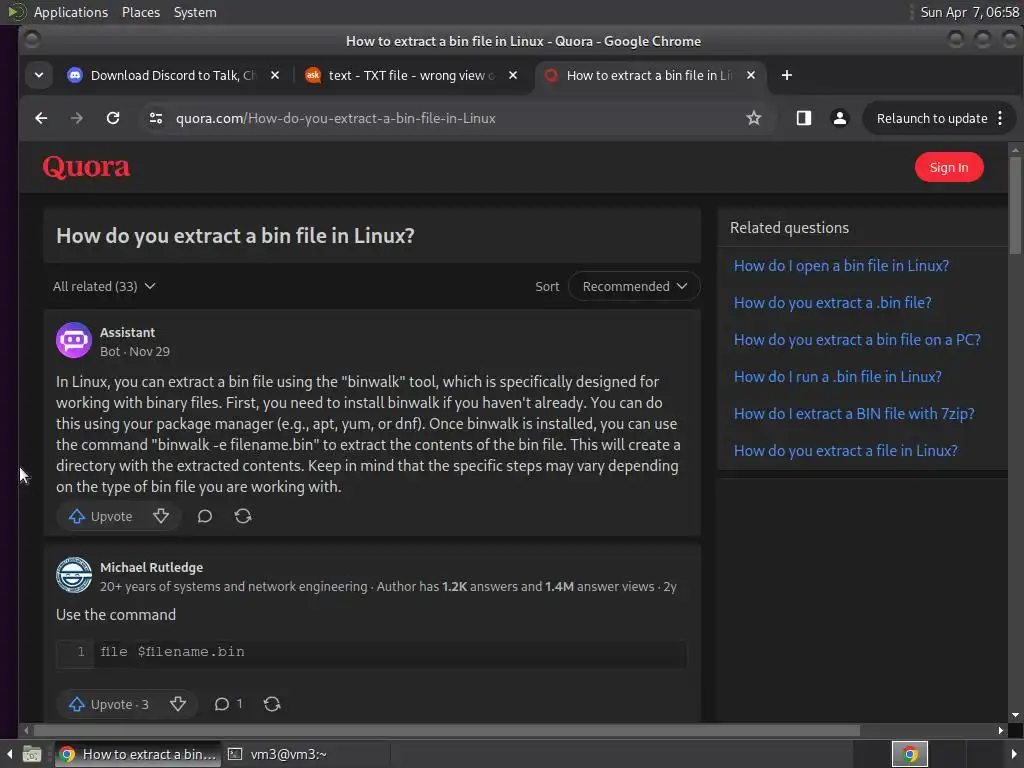The height and width of the screenshot is (768, 1024).
Task: Click Michael Rutledge's profile avatar
Action: pyautogui.click(x=74, y=575)
